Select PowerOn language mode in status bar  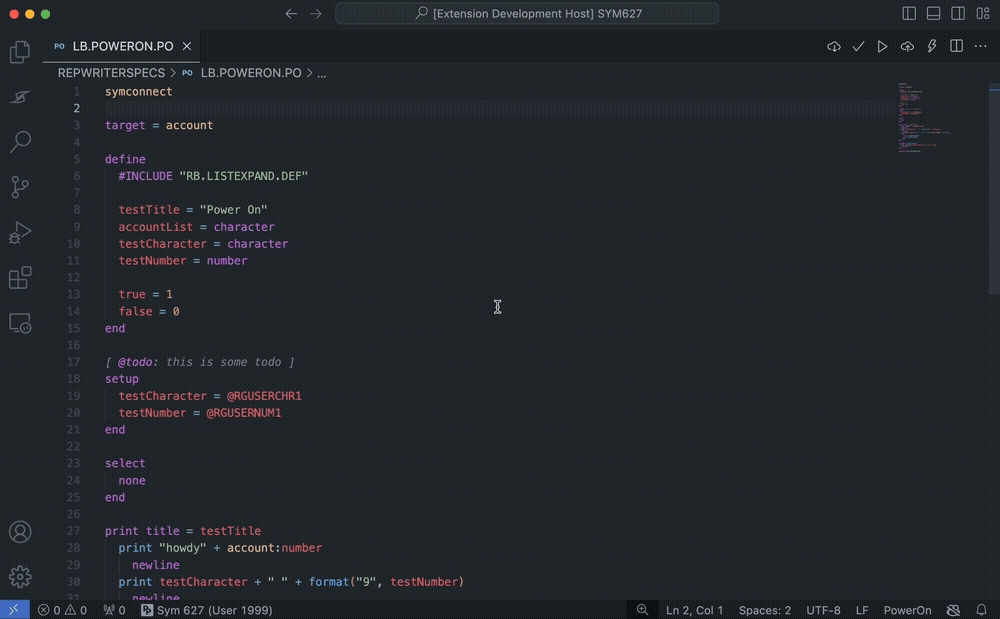coord(907,610)
